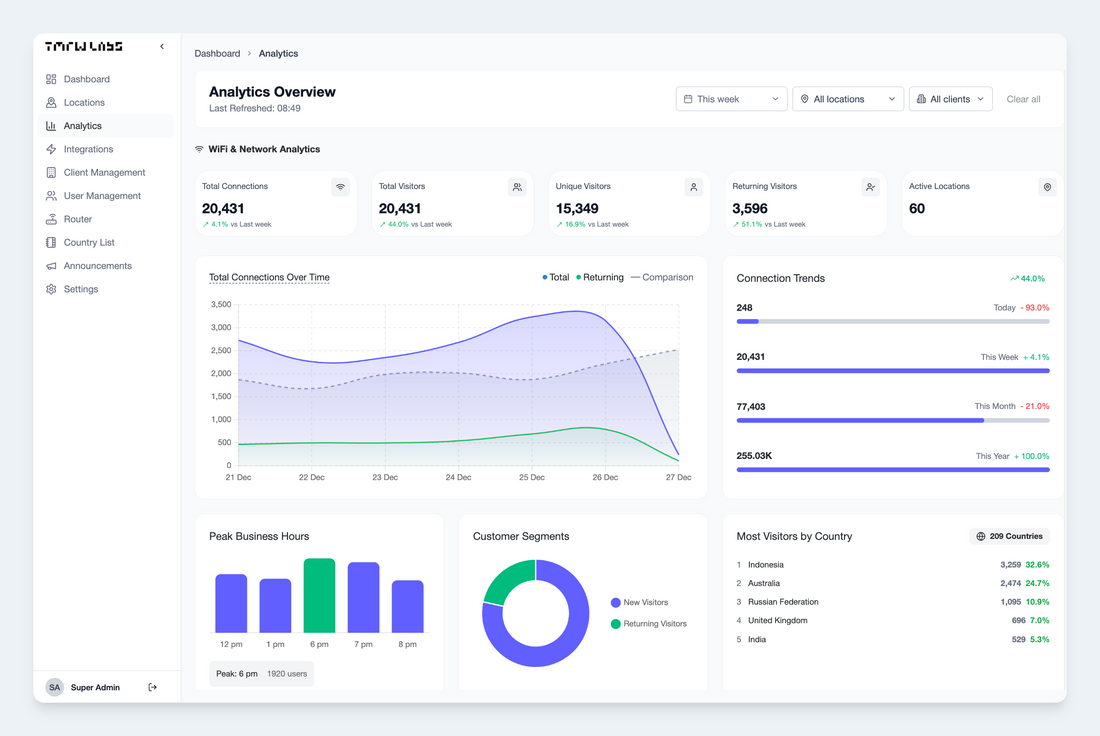The width and height of the screenshot is (1100, 736).
Task: Click the 15,349 Unique Visitors value
Action: pos(577,208)
